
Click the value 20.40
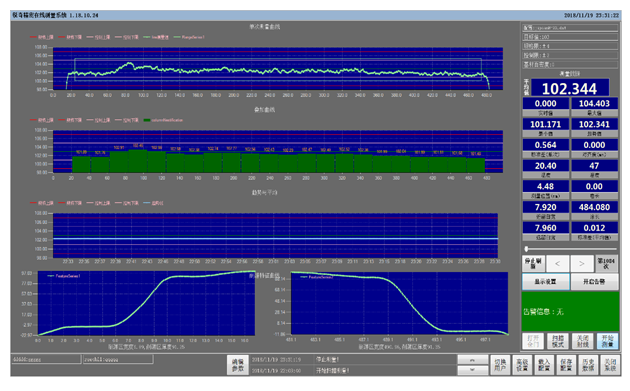click(546, 166)
